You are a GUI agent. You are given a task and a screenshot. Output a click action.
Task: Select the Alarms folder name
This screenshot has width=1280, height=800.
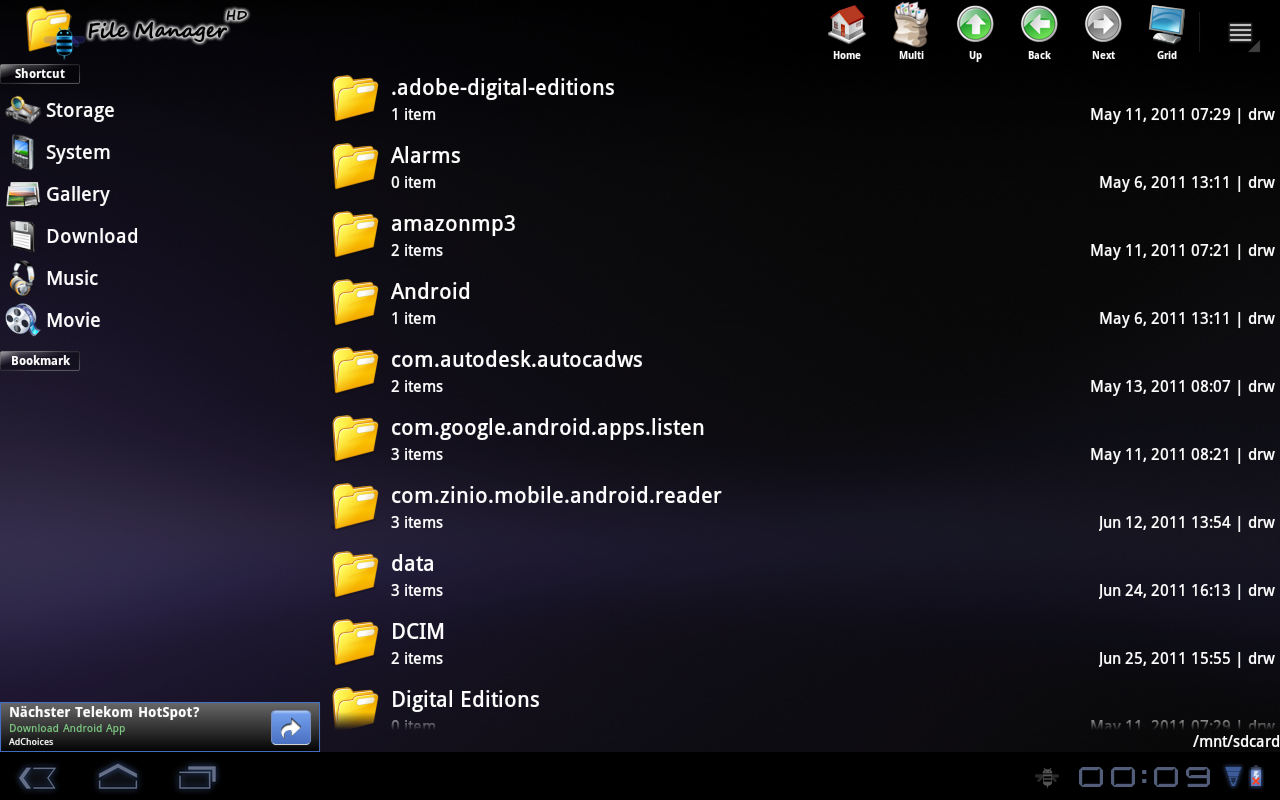coord(426,156)
